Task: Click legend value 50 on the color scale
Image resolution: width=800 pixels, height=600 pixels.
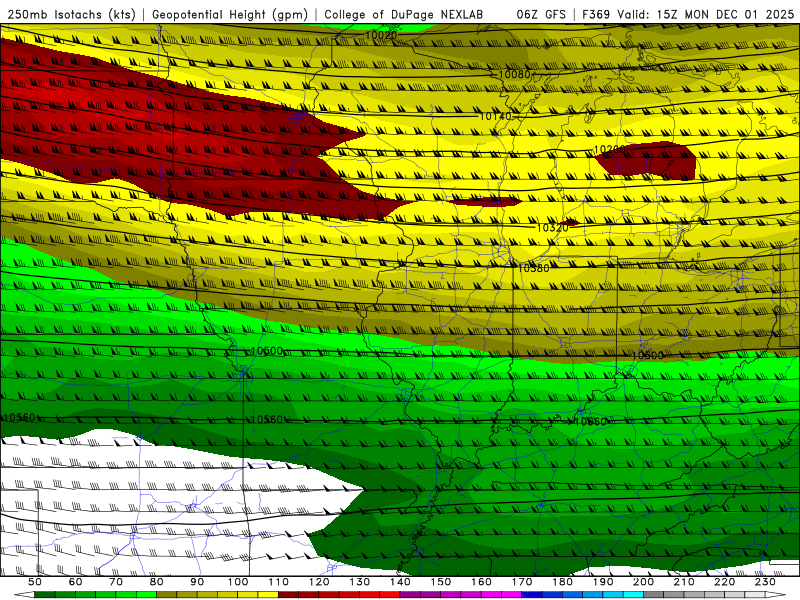Action: [35, 582]
